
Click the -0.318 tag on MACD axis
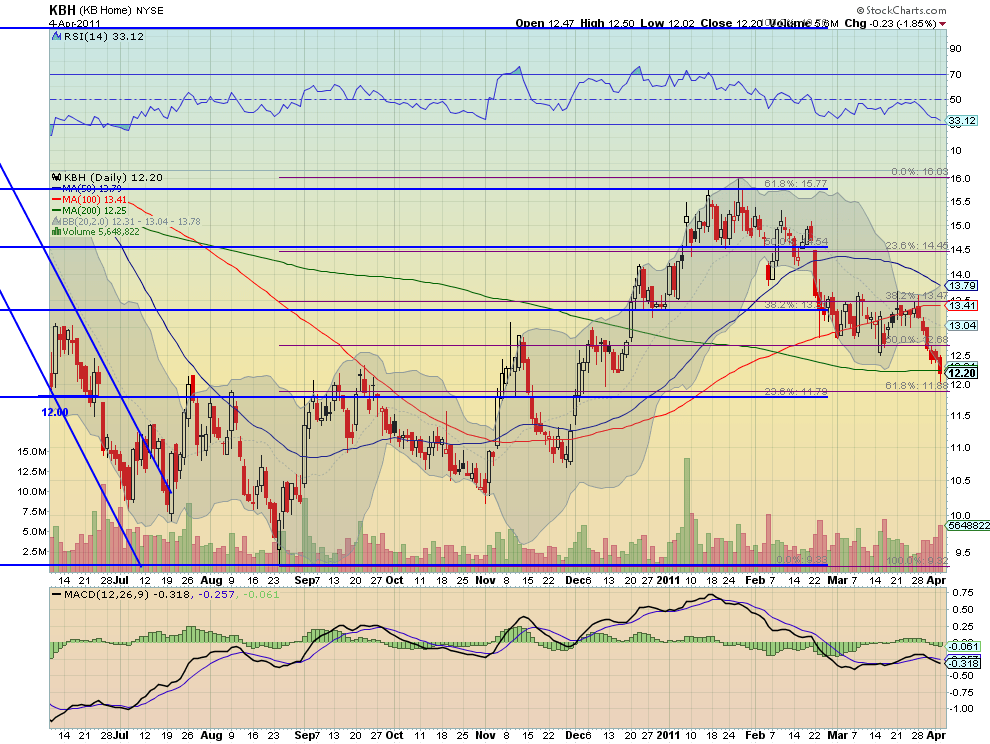click(963, 664)
